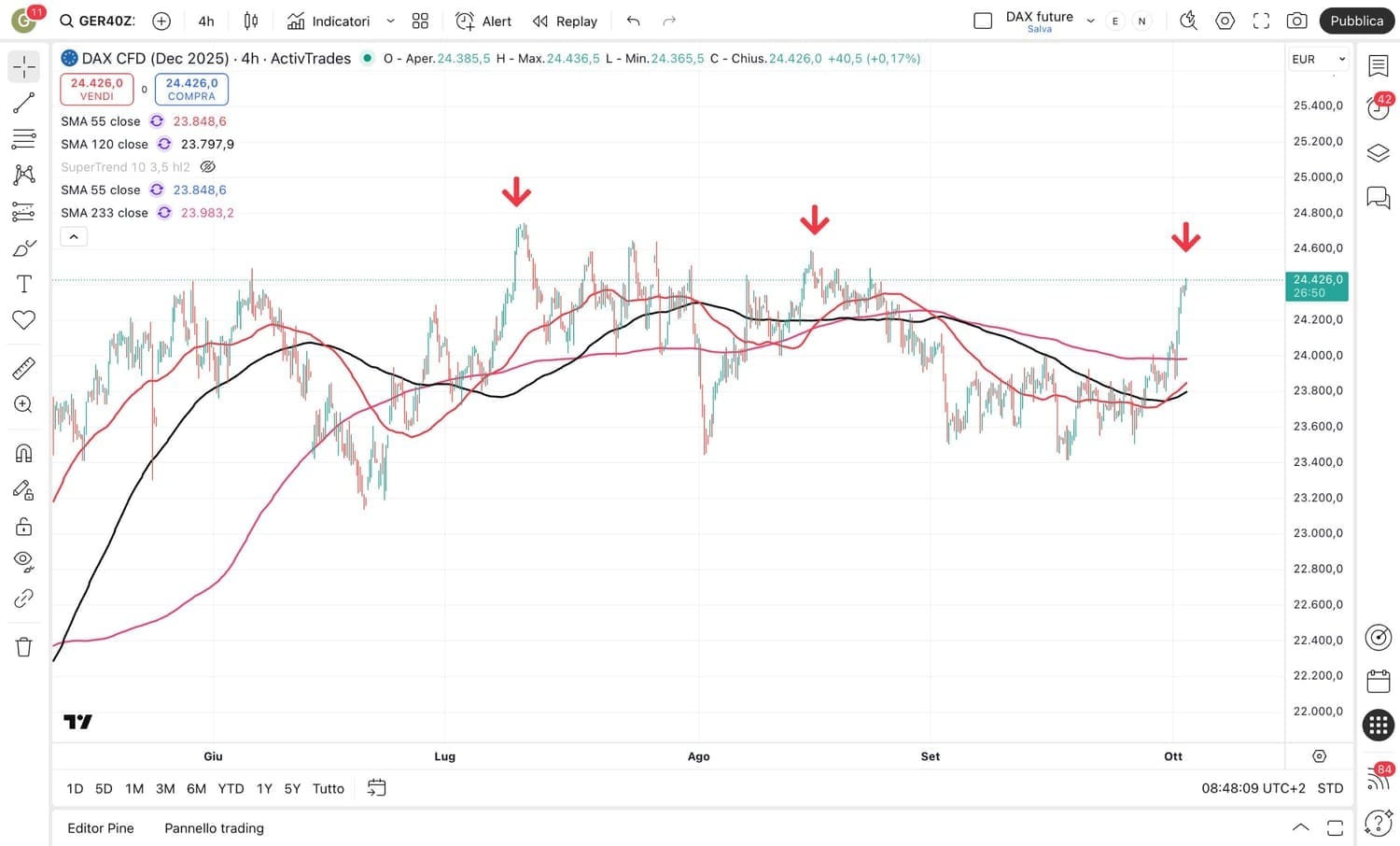Toggle the layout square checkbox beside DAX future
The height and width of the screenshot is (846, 1400).
983,21
